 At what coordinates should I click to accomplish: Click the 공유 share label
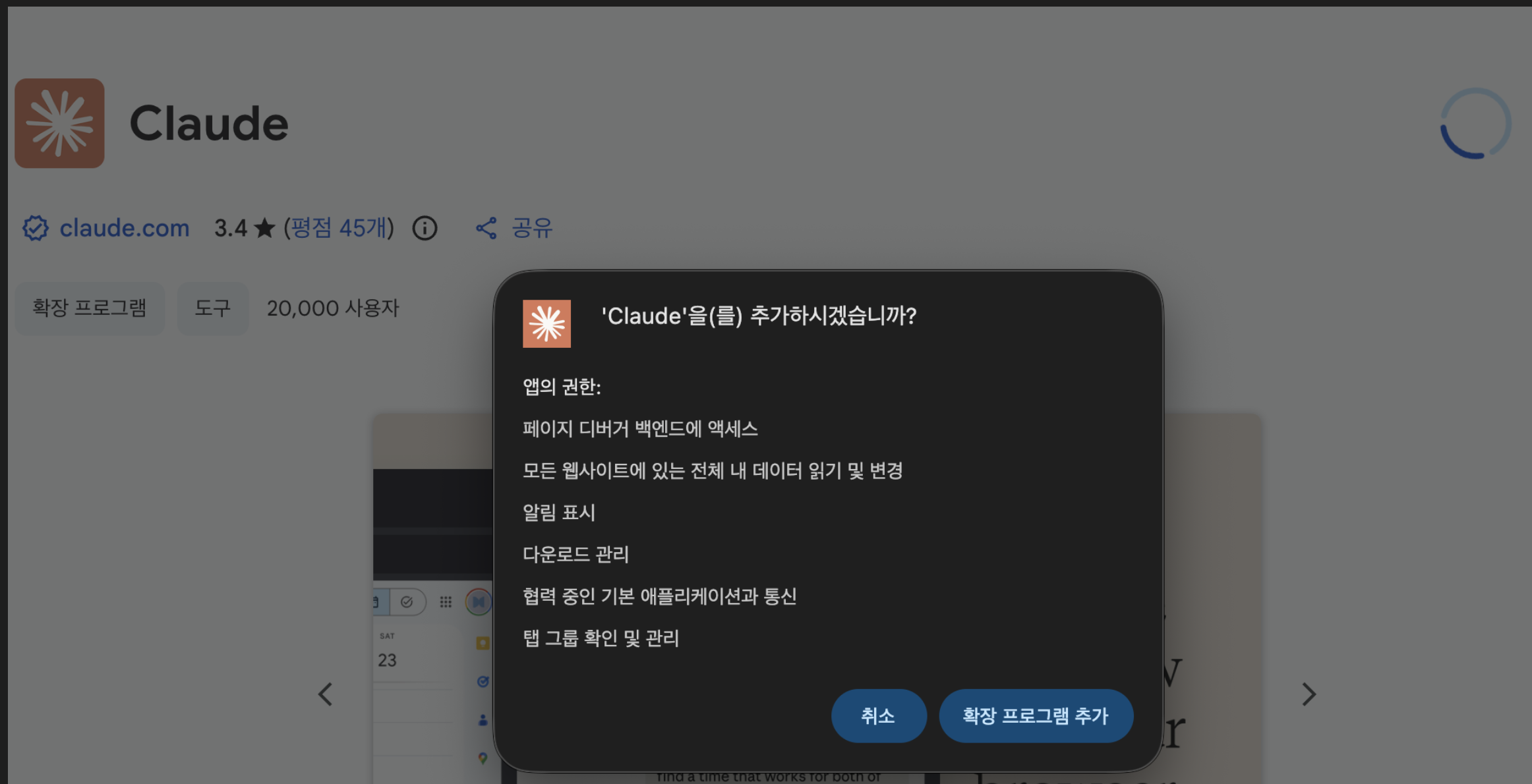click(x=532, y=228)
